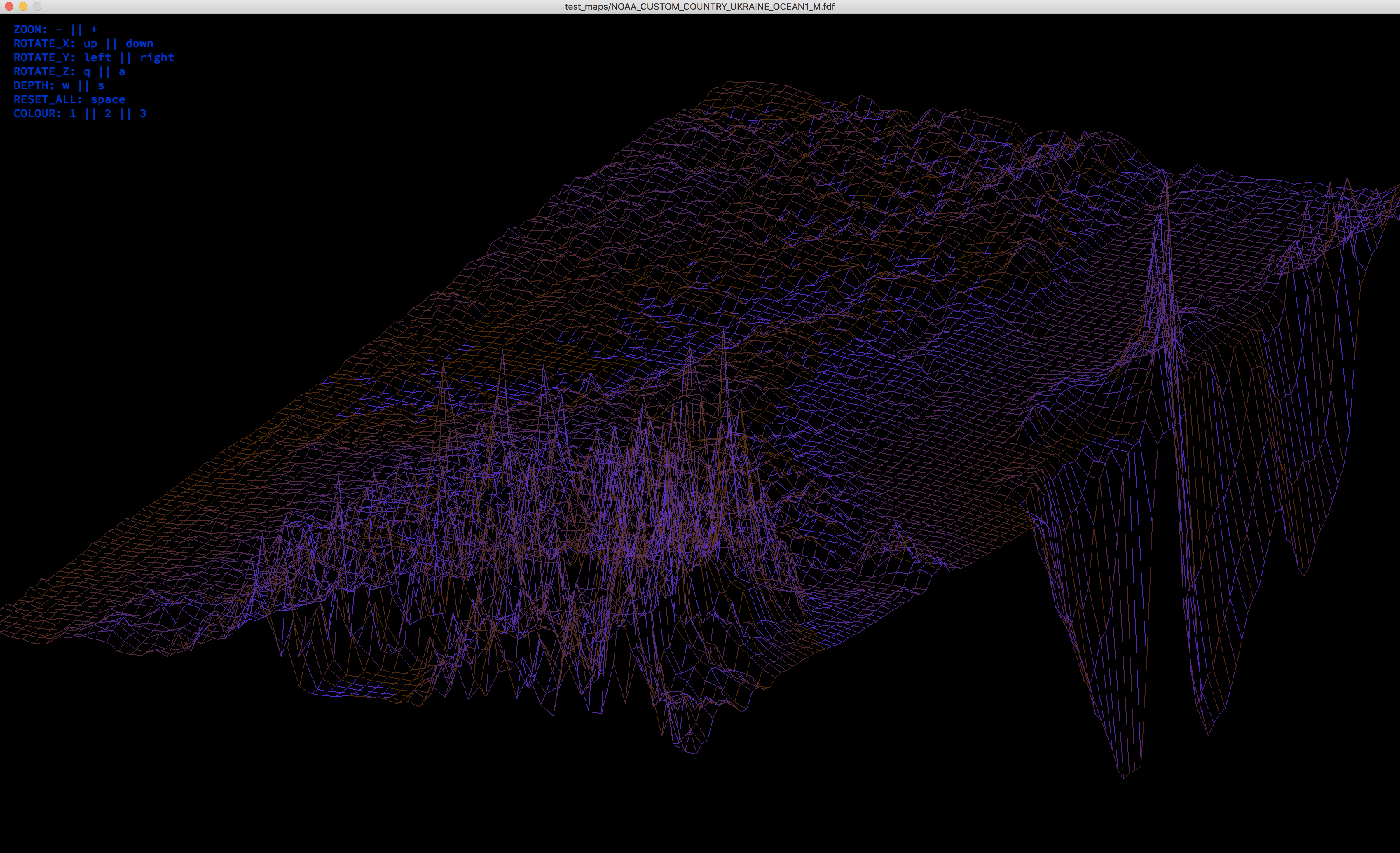The height and width of the screenshot is (853, 1400).
Task: Click colour option '3' in COLOUR line
Action: (143, 113)
